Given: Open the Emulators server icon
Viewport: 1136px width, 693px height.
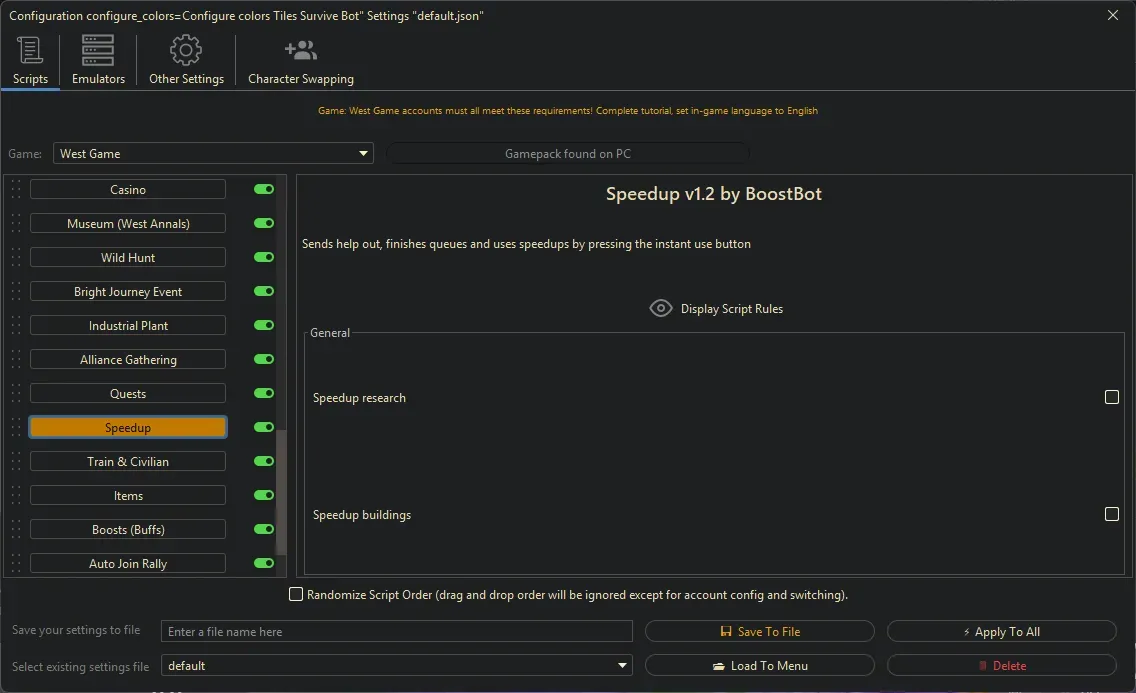Looking at the screenshot, I should (98, 51).
